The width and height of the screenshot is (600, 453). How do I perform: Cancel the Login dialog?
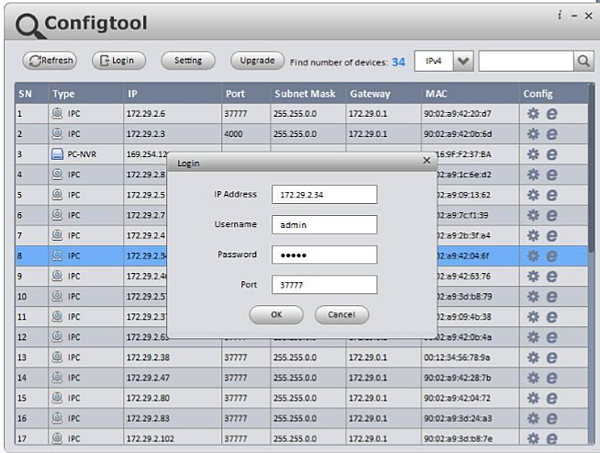(x=342, y=314)
